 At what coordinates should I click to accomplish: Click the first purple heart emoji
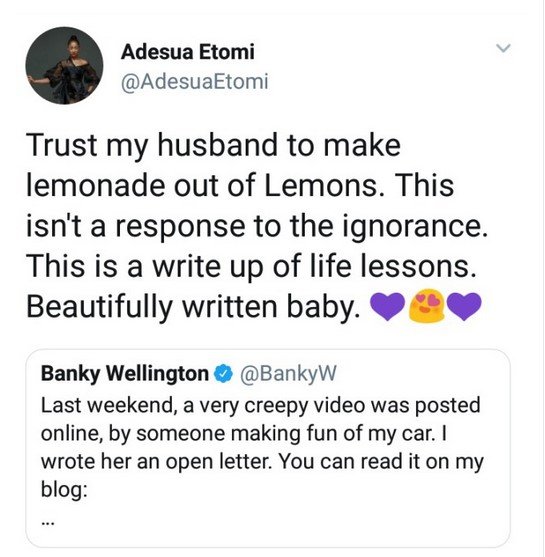[x=388, y=306]
